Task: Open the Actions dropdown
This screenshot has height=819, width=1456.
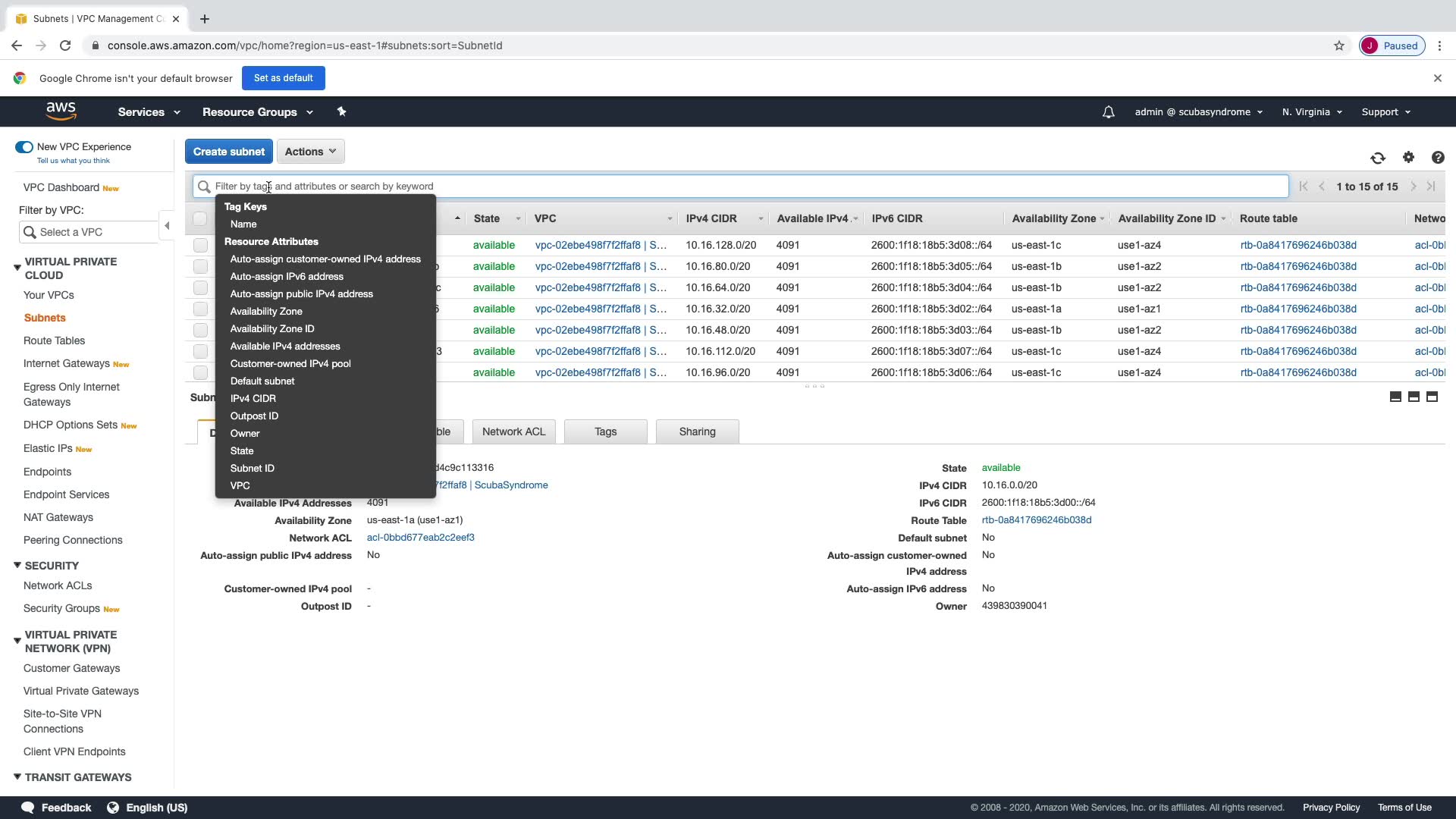Action: pyautogui.click(x=310, y=152)
